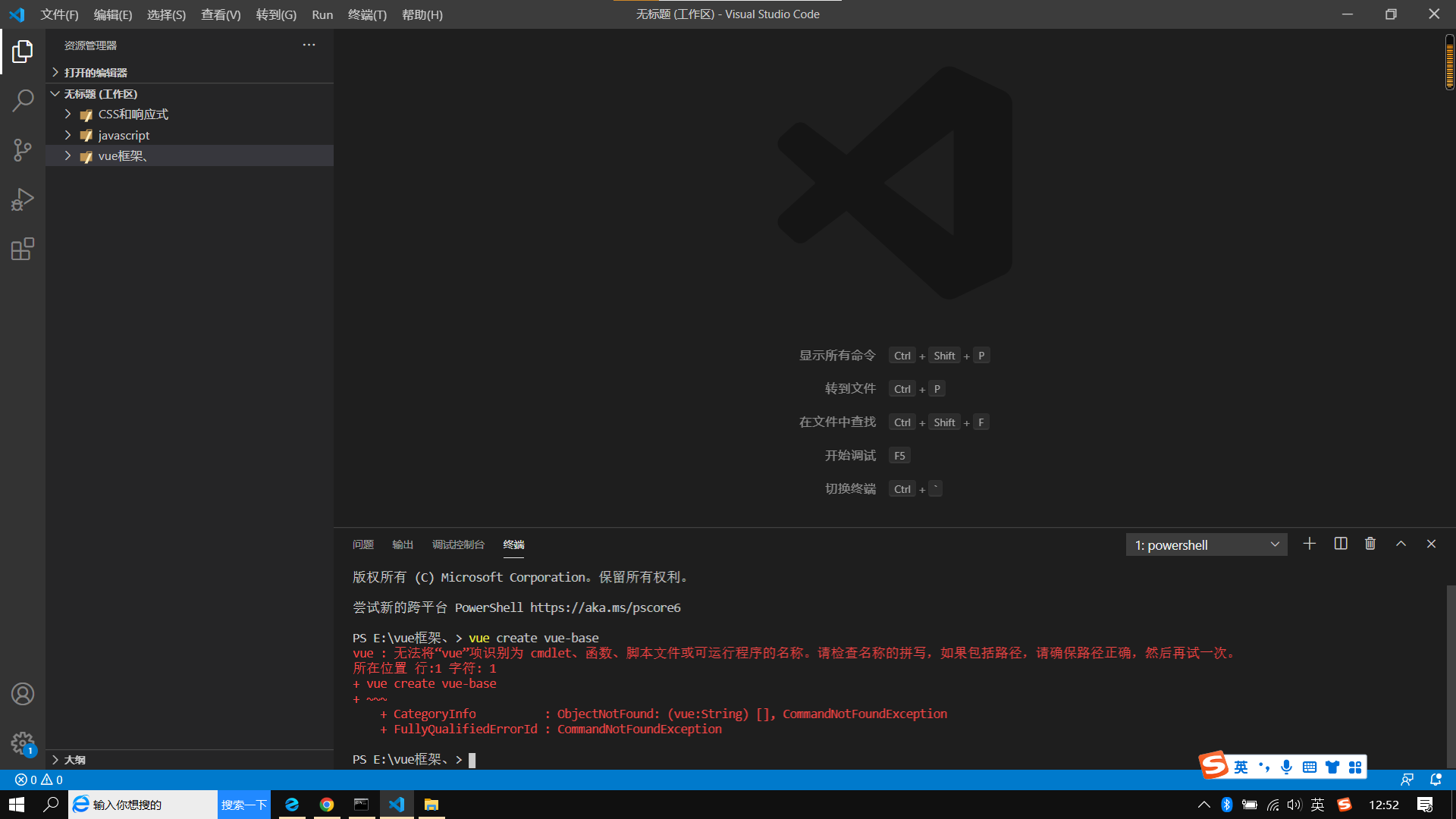Show hidden system tray icons
The image size is (1456, 819).
pos(1203,805)
